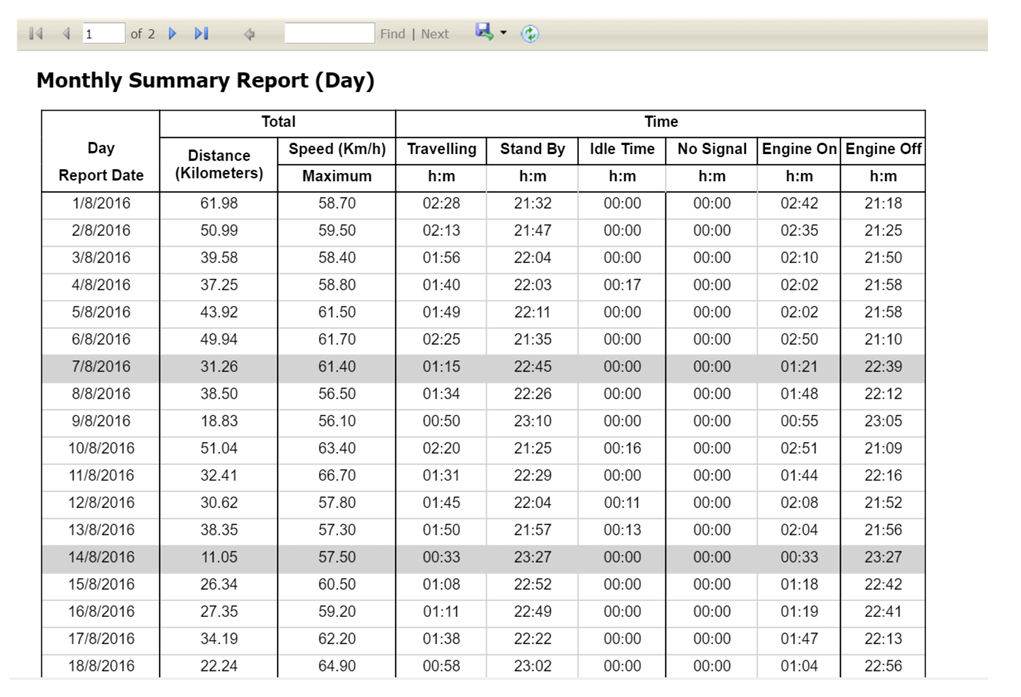Click the previous page arrow

tap(66, 34)
